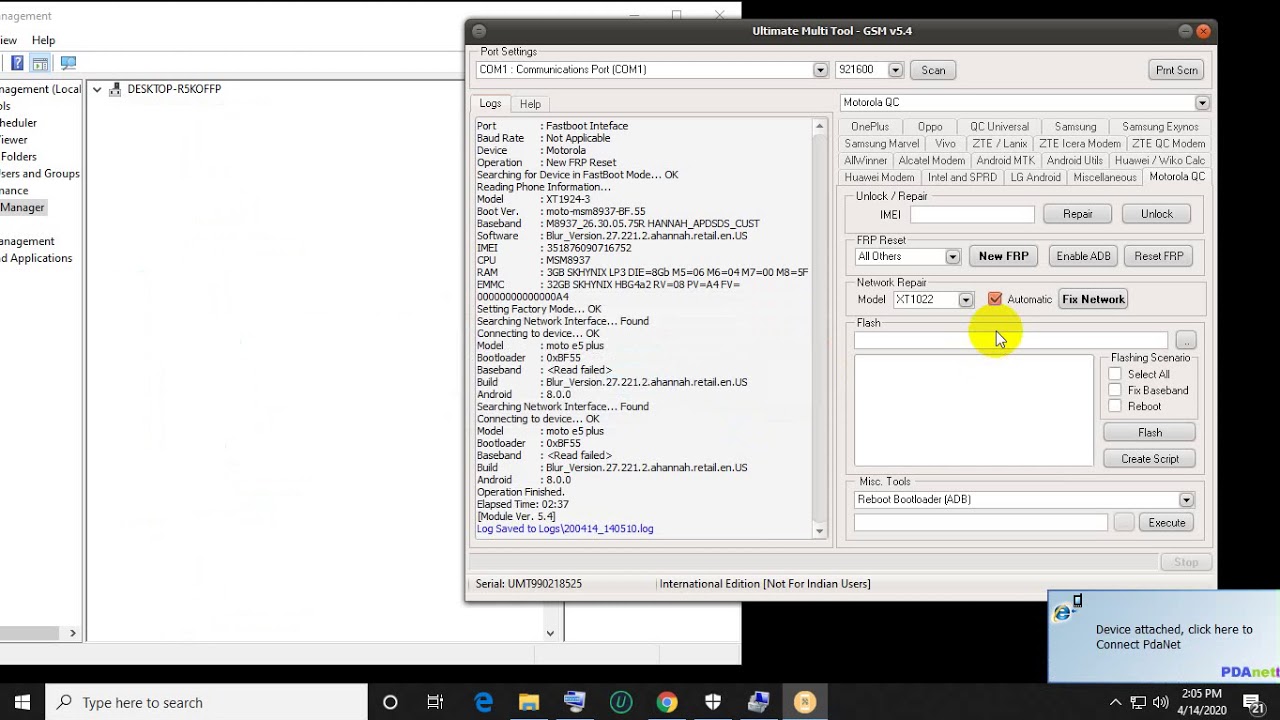1280x720 pixels.
Task: Click the IMEI input field
Action: pos(972,214)
